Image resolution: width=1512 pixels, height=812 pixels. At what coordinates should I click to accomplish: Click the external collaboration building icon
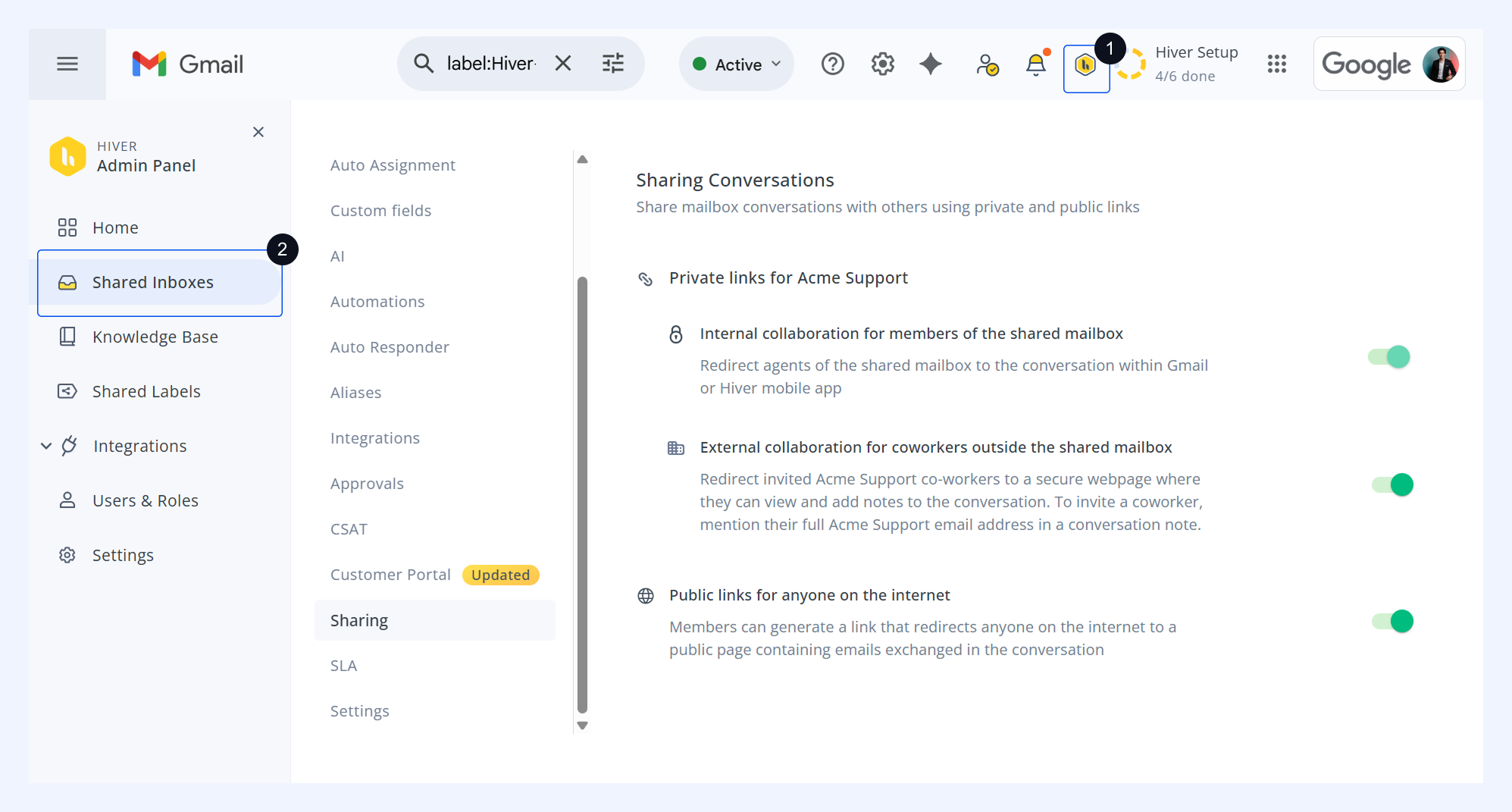(676, 448)
